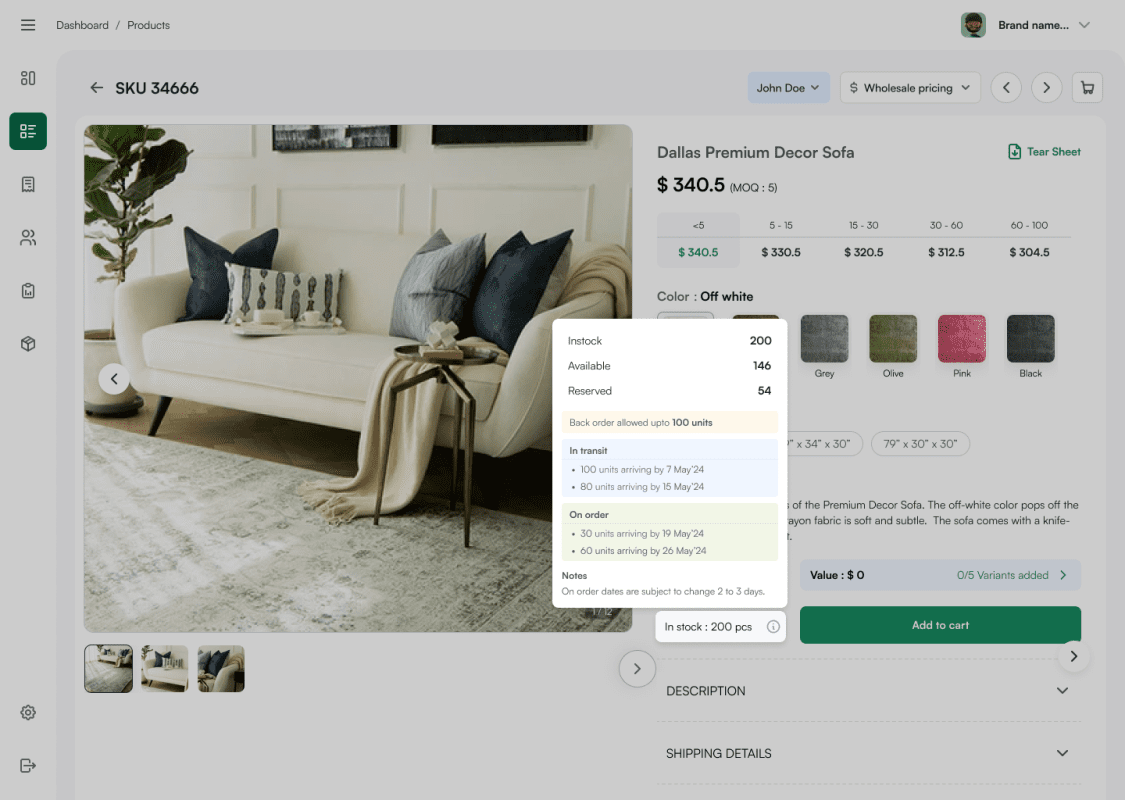Click the logout icon at sidebar bottom
The width and height of the screenshot is (1125, 800).
click(27, 765)
